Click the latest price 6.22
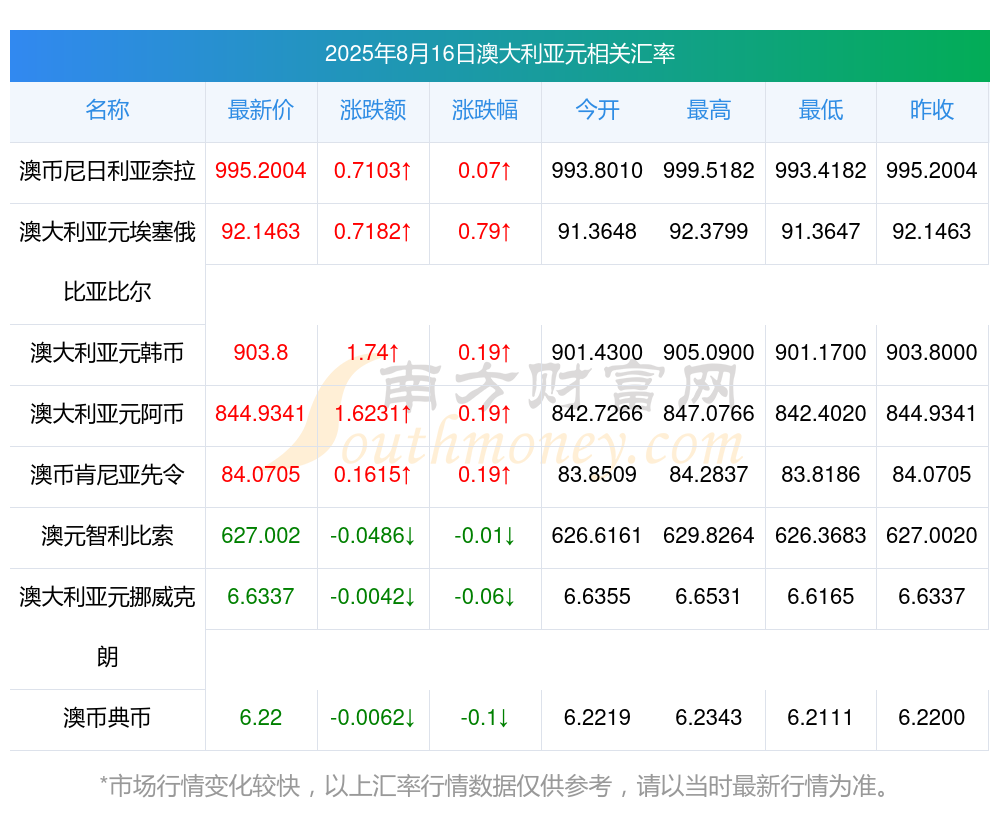The height and width of the screenshot is (817, 1000). click(261, 718)
